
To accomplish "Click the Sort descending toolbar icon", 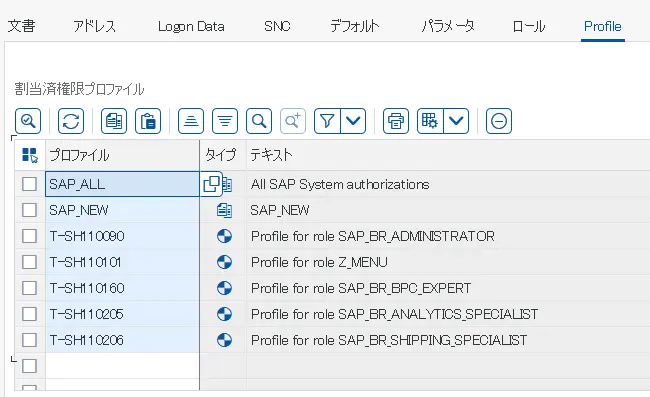I will pos(225,121).
